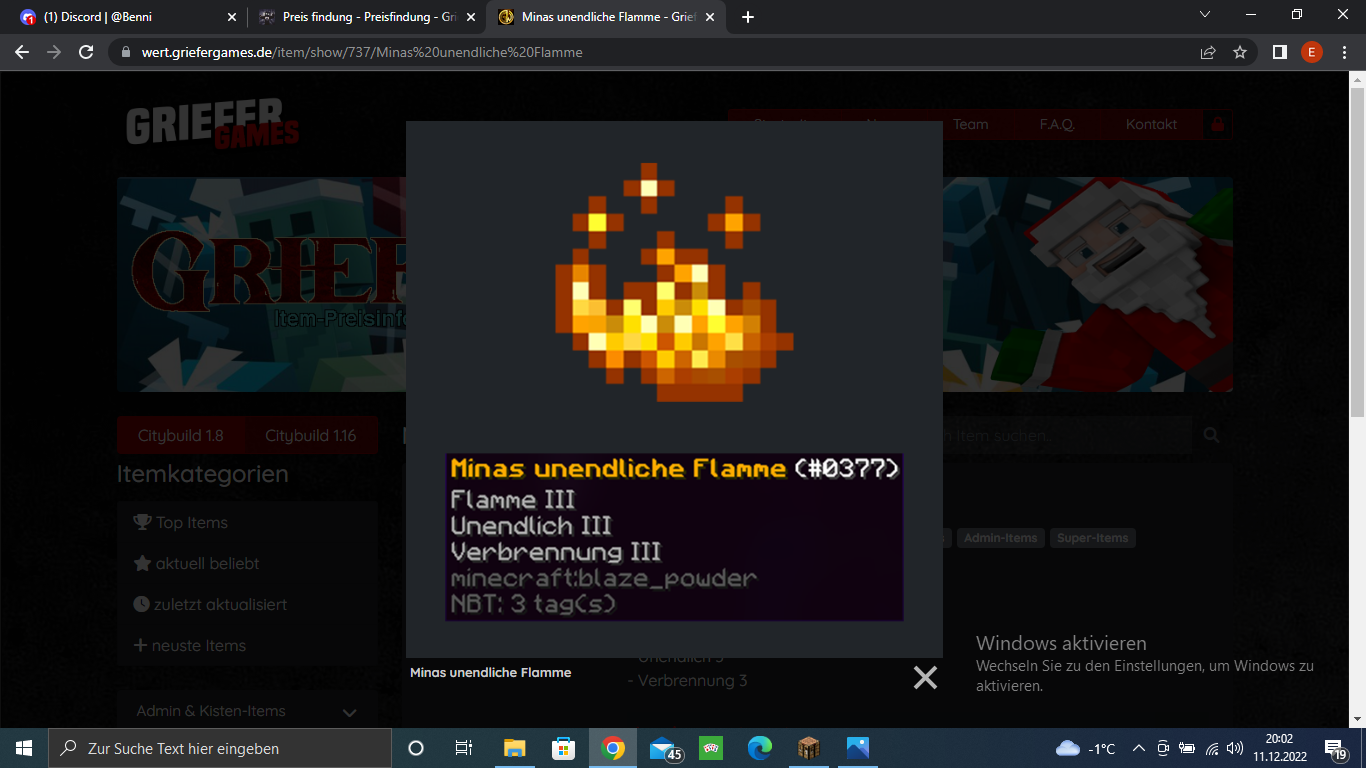Expand the tab search chevron
The width and height of the screenshot is (1366, 768).
tap(1205, 15)
